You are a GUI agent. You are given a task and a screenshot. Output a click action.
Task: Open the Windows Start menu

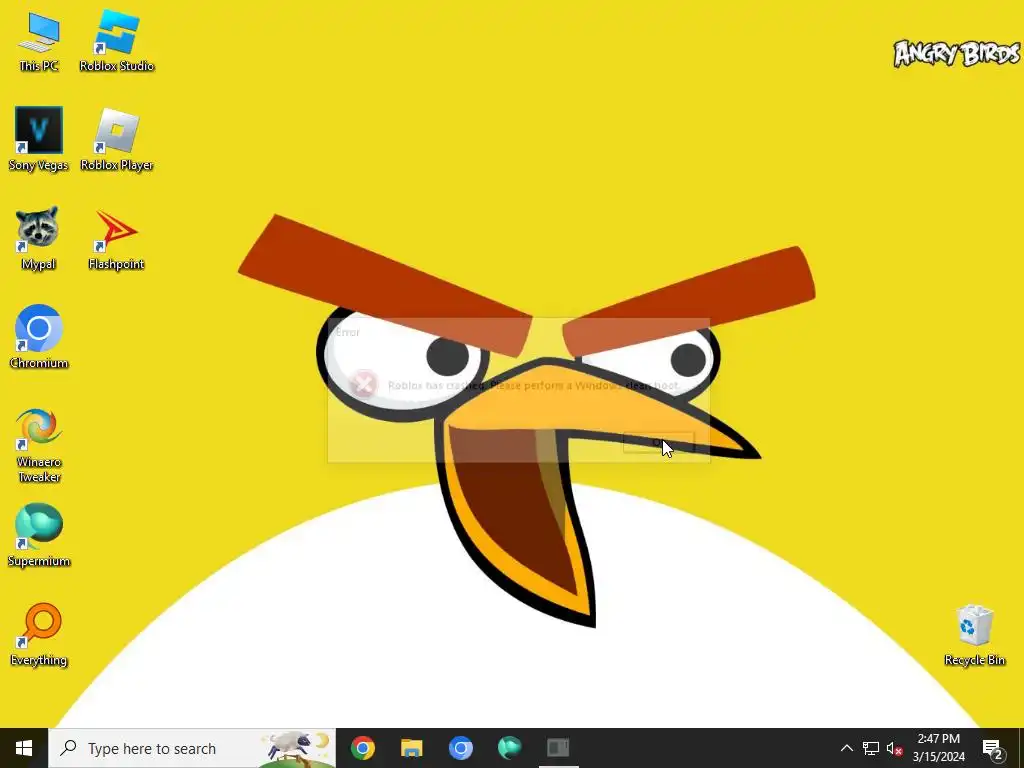[x=24, y=748]
